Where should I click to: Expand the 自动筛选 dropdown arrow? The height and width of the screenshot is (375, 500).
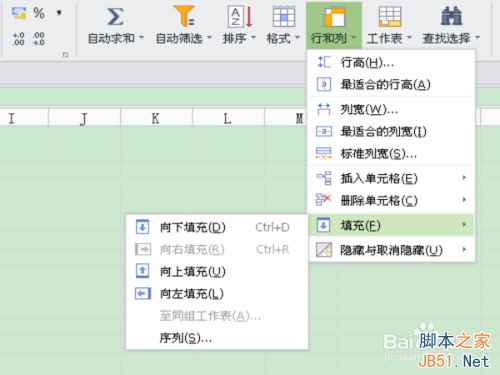pos(209,37)
